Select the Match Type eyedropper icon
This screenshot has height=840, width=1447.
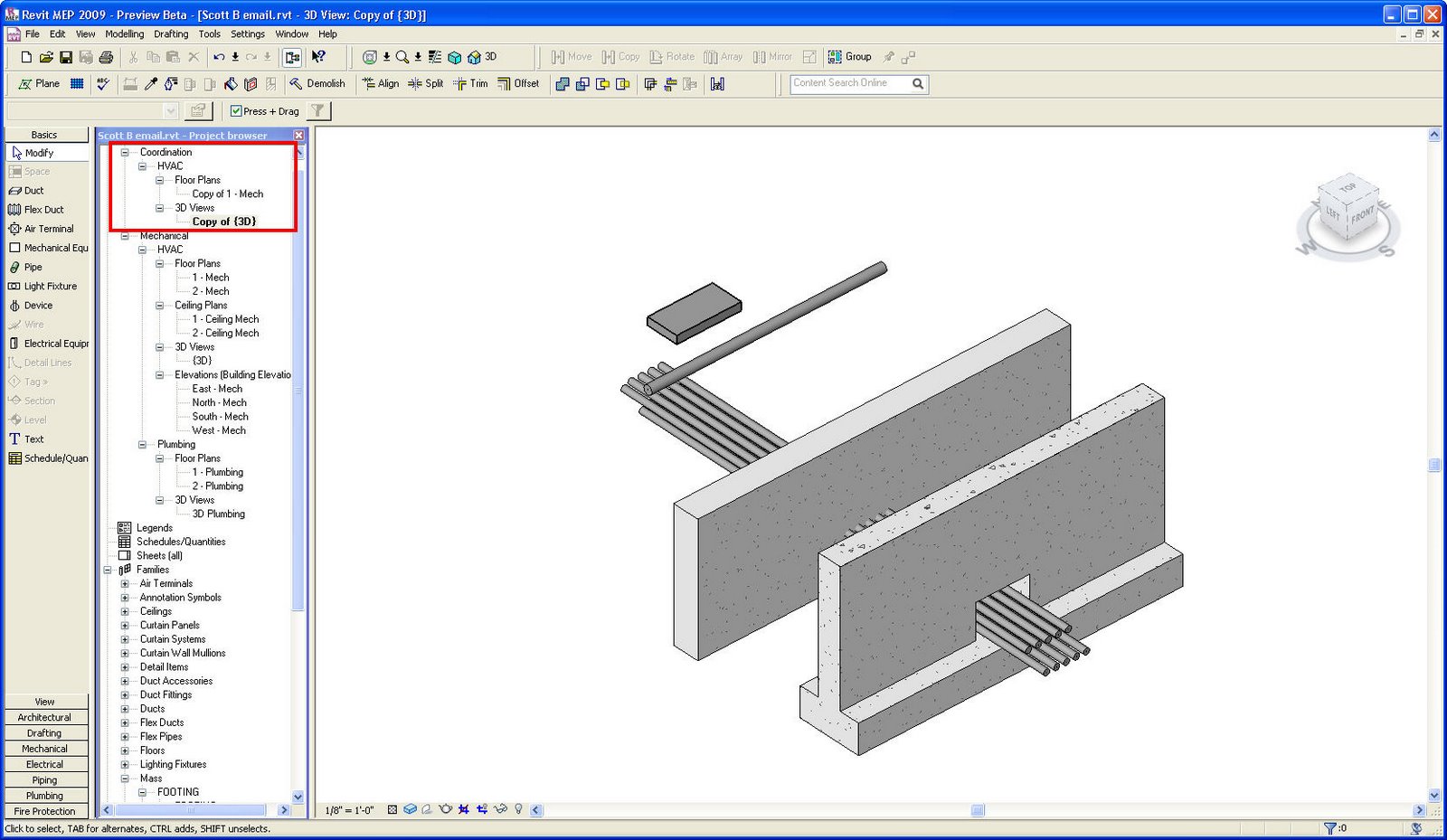(x=151, y=84)
